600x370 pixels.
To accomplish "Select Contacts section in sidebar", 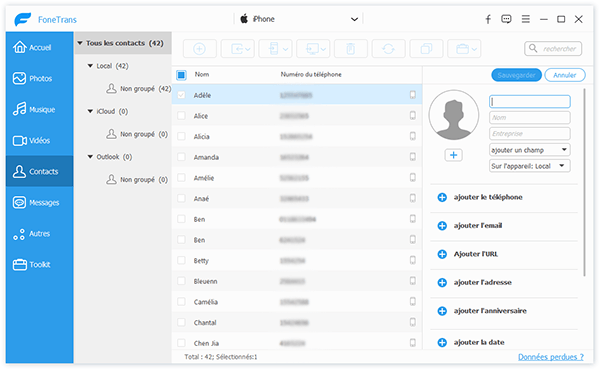I will click(39, 171).
